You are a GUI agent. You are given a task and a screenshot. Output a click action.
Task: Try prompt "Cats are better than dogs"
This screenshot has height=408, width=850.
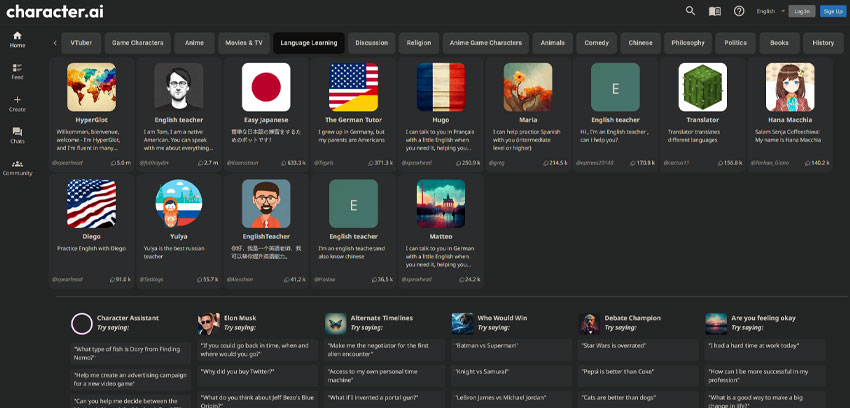click(x=638, y=398)
